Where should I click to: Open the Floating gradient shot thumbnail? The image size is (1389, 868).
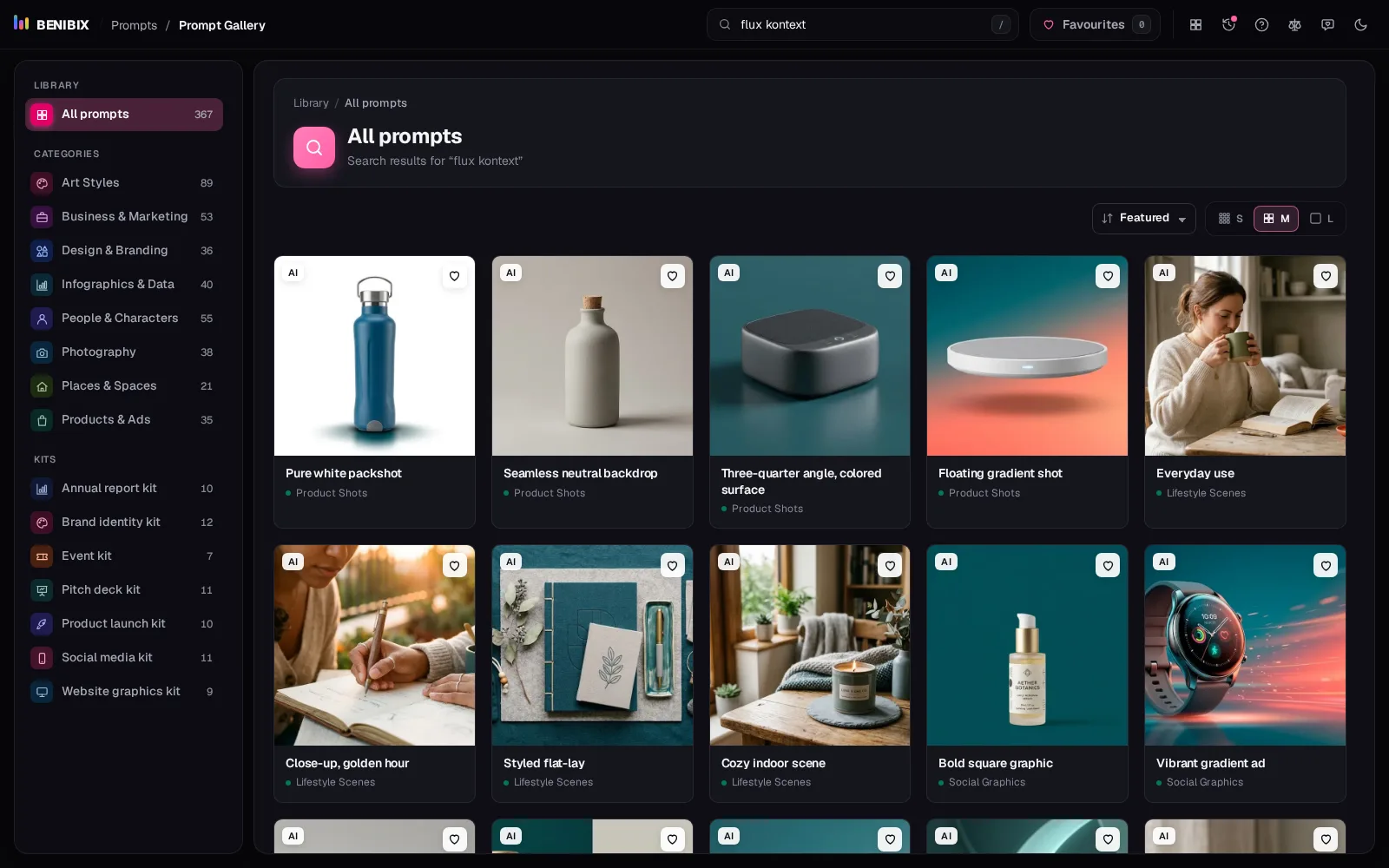(1027, 356)
